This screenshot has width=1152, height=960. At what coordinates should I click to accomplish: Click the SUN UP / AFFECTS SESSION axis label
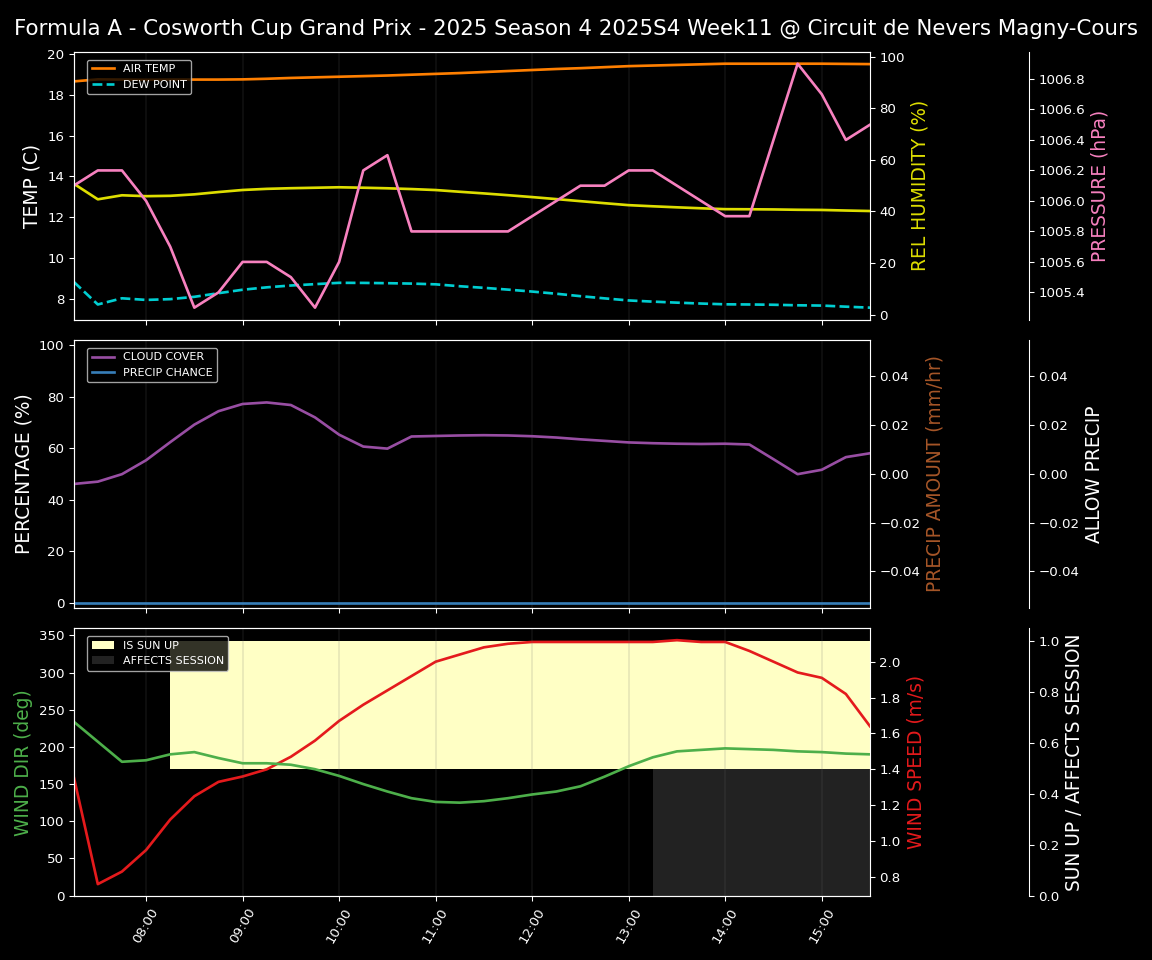click(1073, 763)
